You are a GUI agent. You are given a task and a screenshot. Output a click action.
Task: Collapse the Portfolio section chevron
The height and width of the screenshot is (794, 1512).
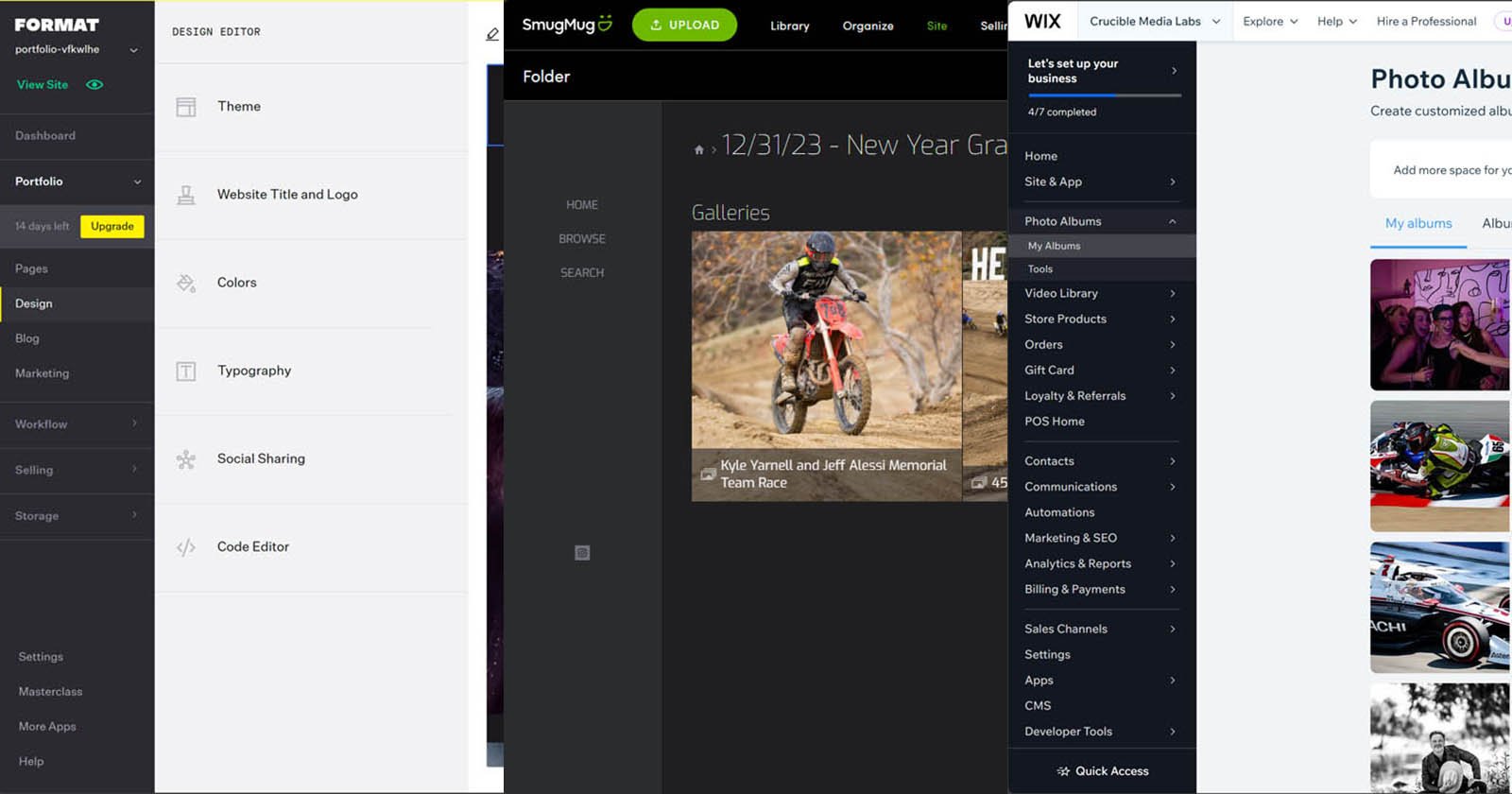(137, 181)
